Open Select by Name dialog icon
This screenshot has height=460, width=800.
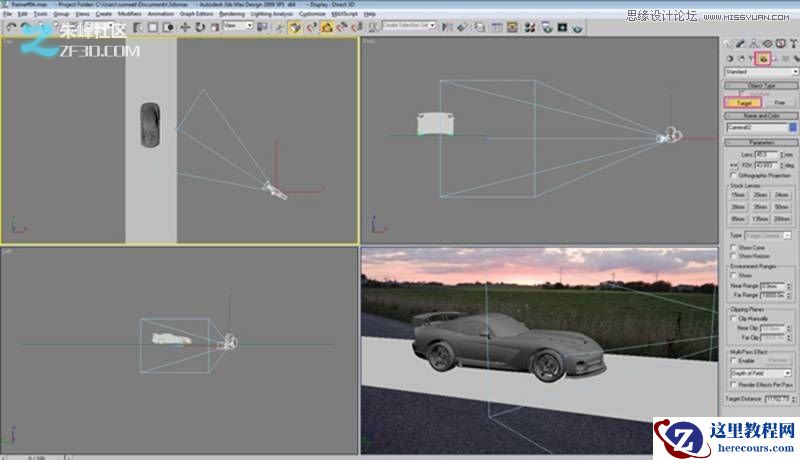click(138, 28)
